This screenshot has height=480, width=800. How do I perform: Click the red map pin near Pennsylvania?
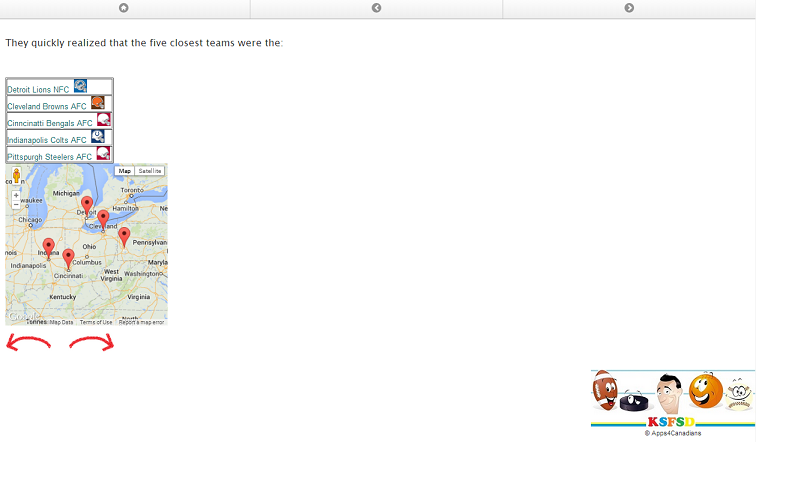124,237
